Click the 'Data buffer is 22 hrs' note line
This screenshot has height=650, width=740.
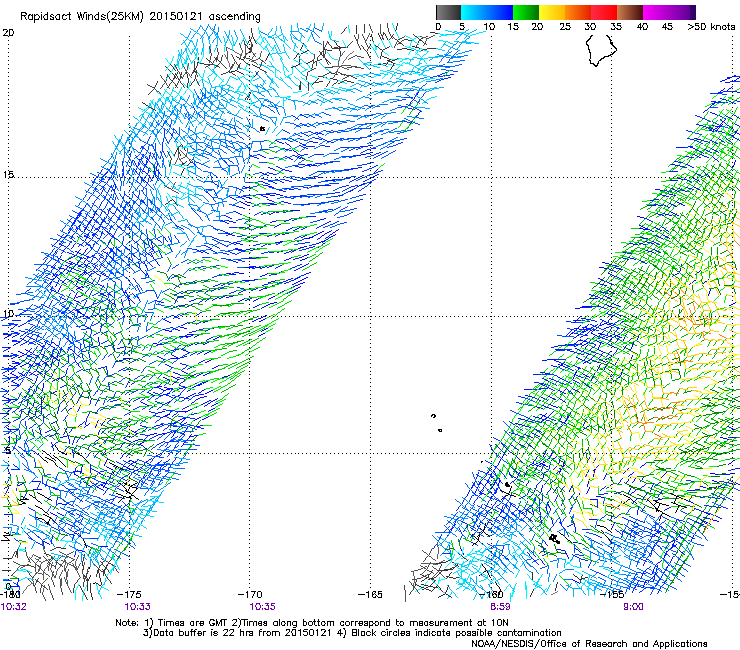point(352,633)
